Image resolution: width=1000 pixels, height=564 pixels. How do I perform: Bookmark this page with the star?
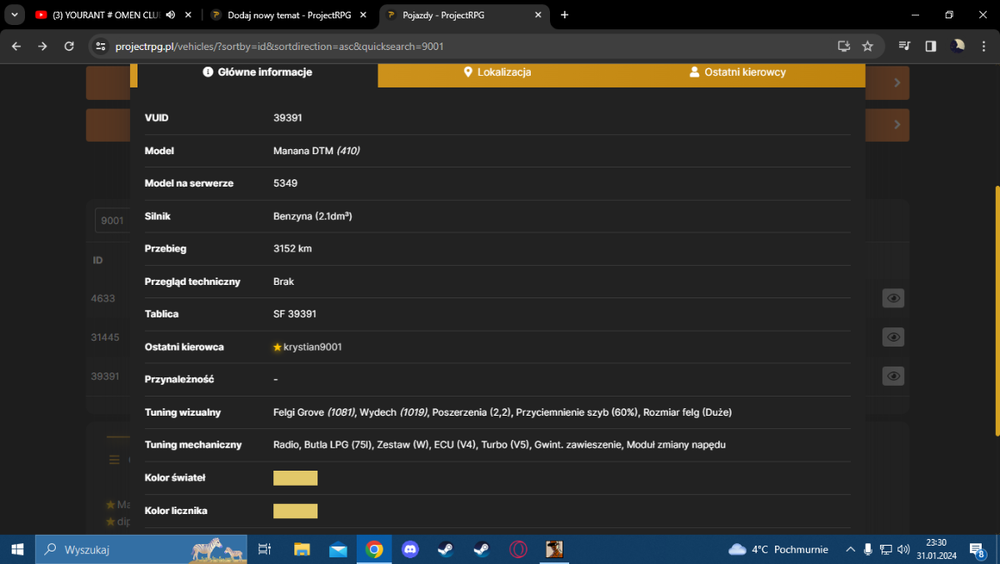click(867, 46)
